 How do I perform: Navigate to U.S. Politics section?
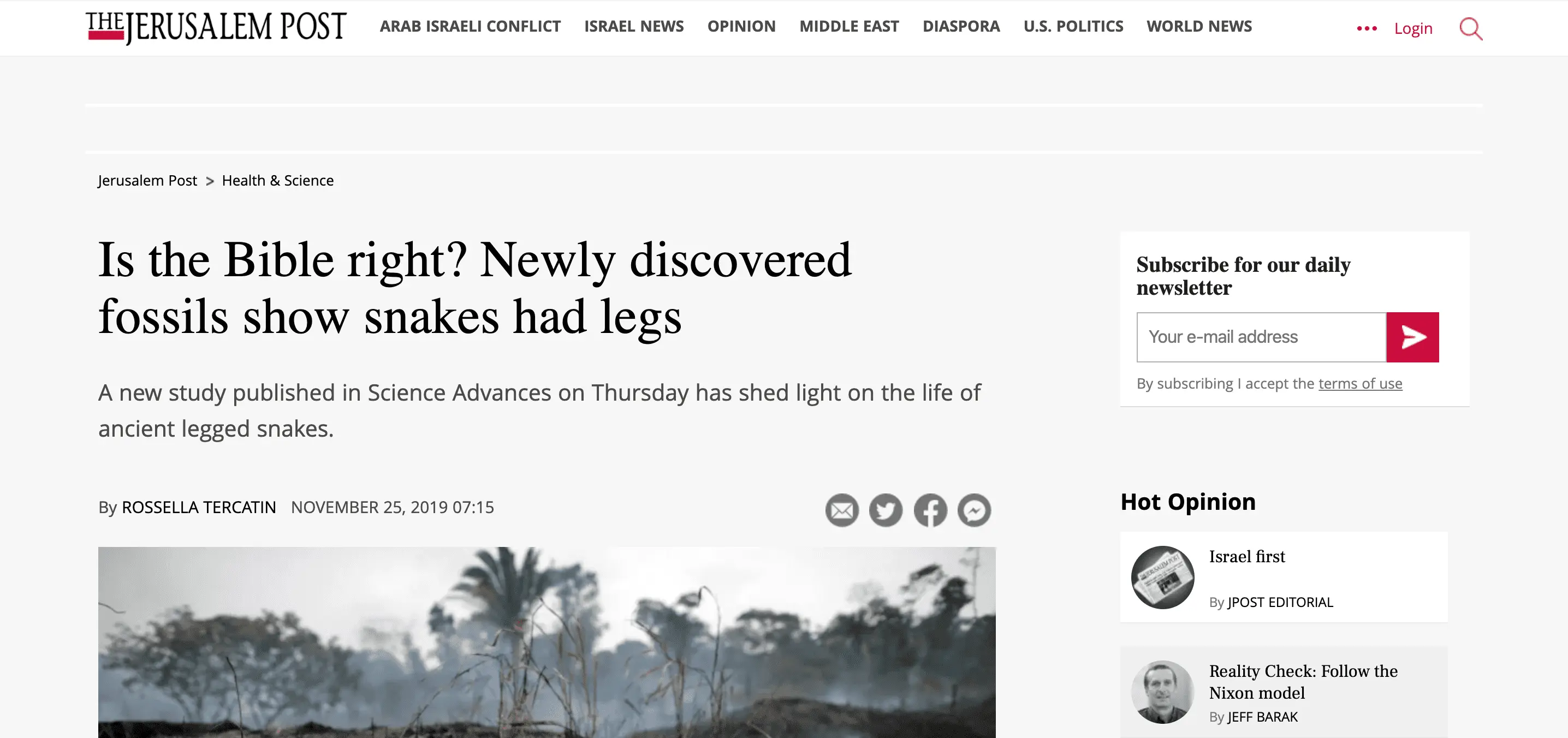pyautogui.click(x=1073, y=27)
